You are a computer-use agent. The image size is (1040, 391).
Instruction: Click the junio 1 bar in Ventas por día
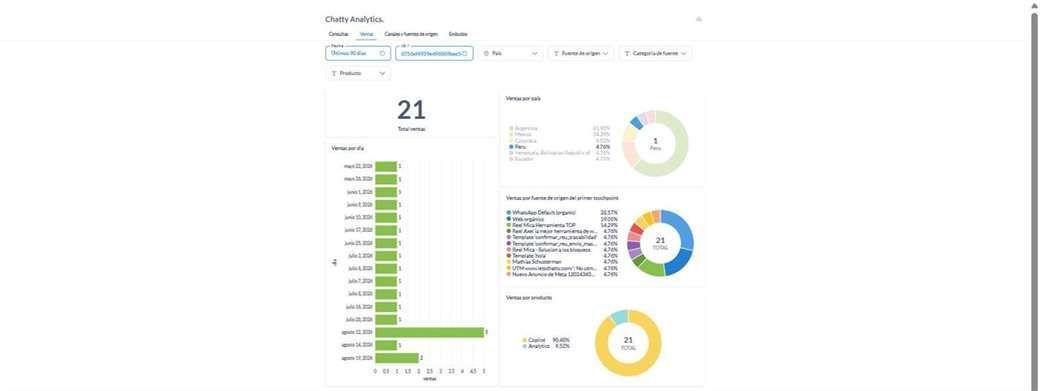point(386,192)
